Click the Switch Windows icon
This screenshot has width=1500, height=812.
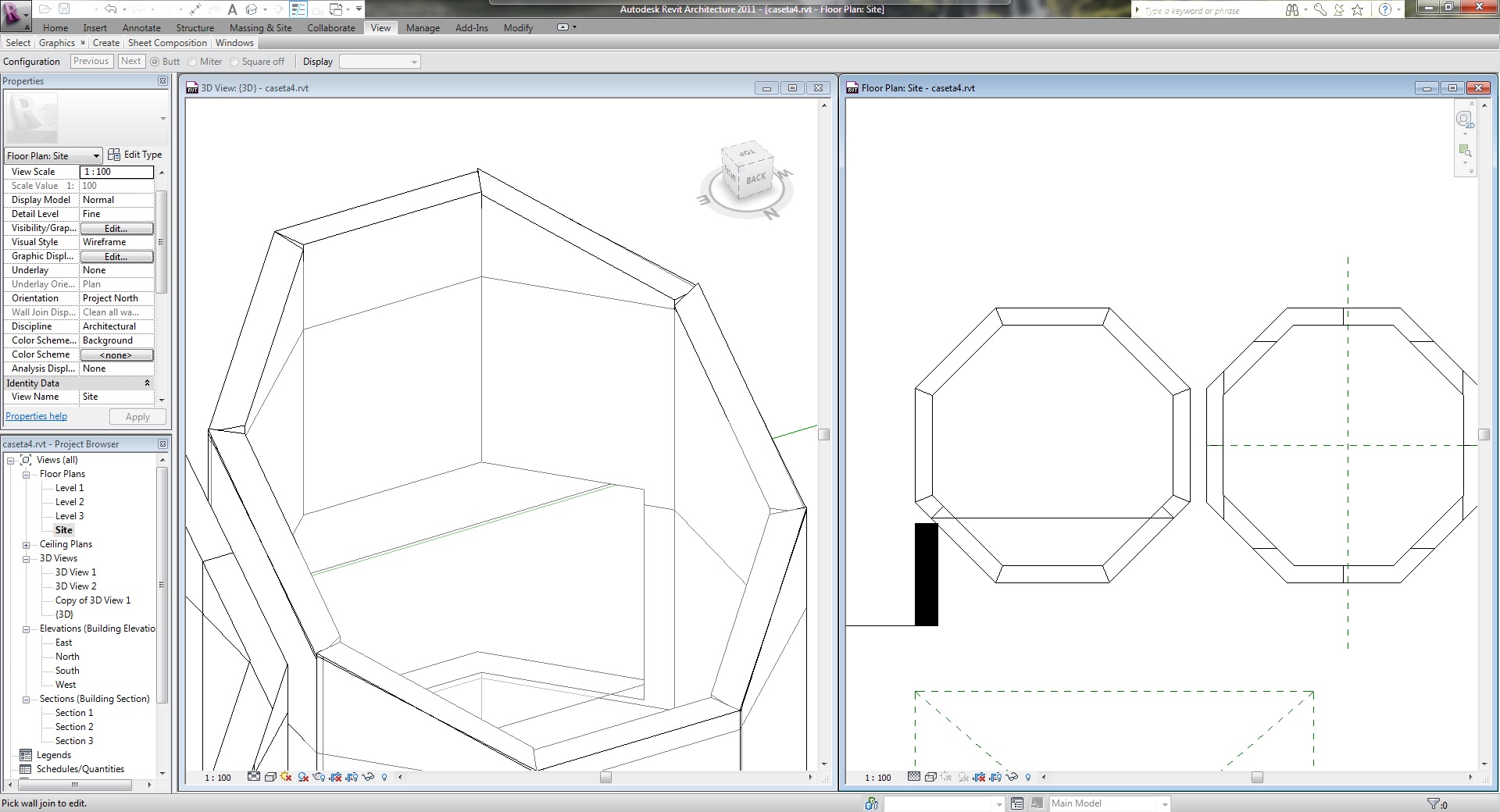[337, 9]
